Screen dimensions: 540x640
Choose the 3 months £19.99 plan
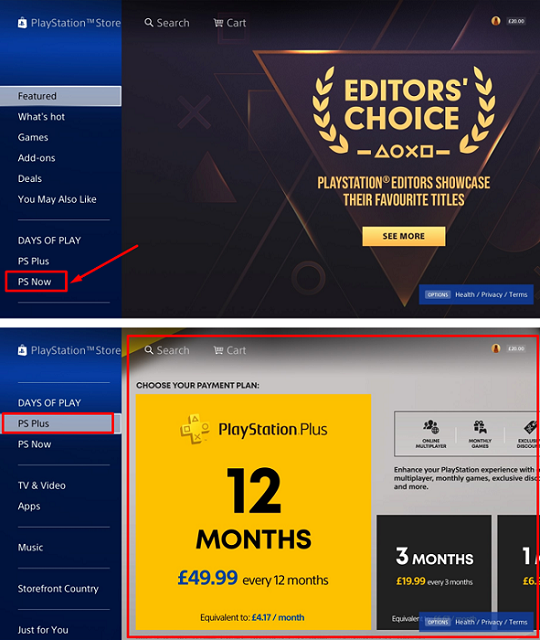pos(434,572)
